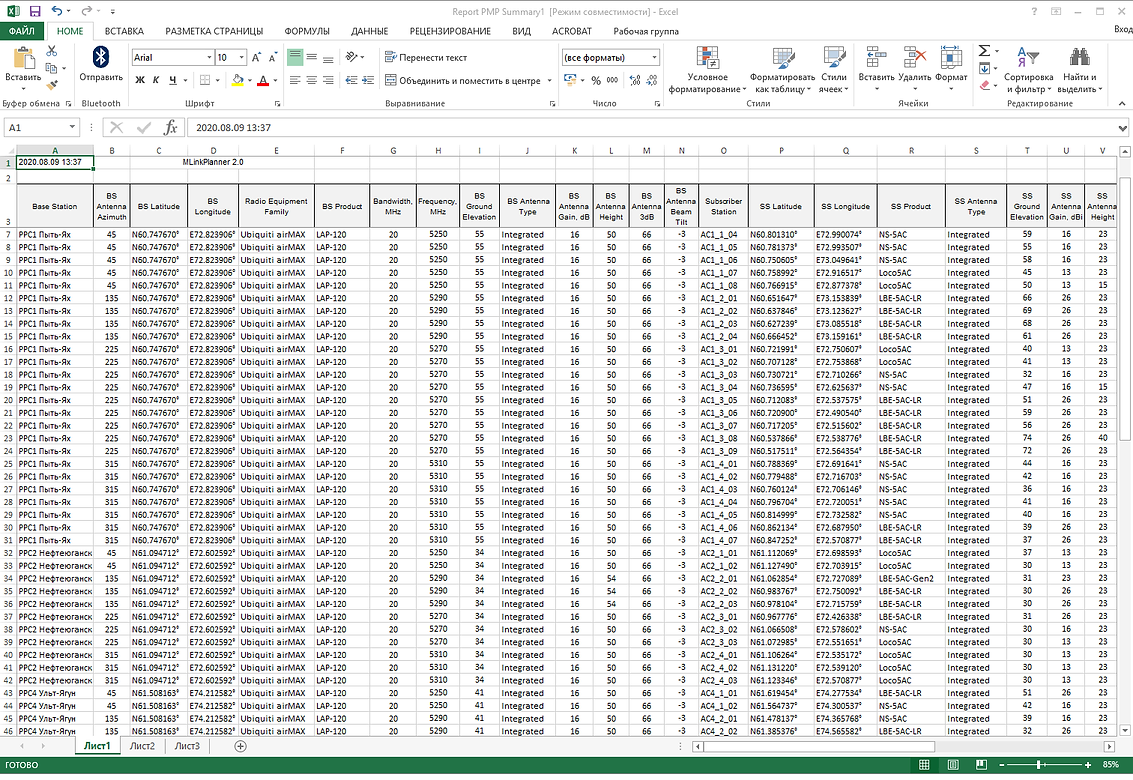Decrease the cell indent
The width and height of the screenshot is (1133, 780).
[x=351, y=80]
